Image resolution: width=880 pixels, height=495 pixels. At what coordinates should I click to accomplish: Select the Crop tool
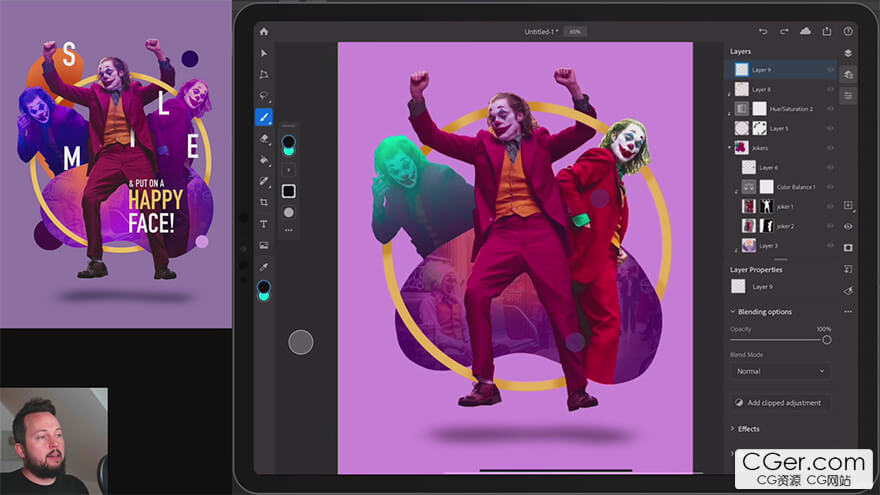(x=264, y=202)
